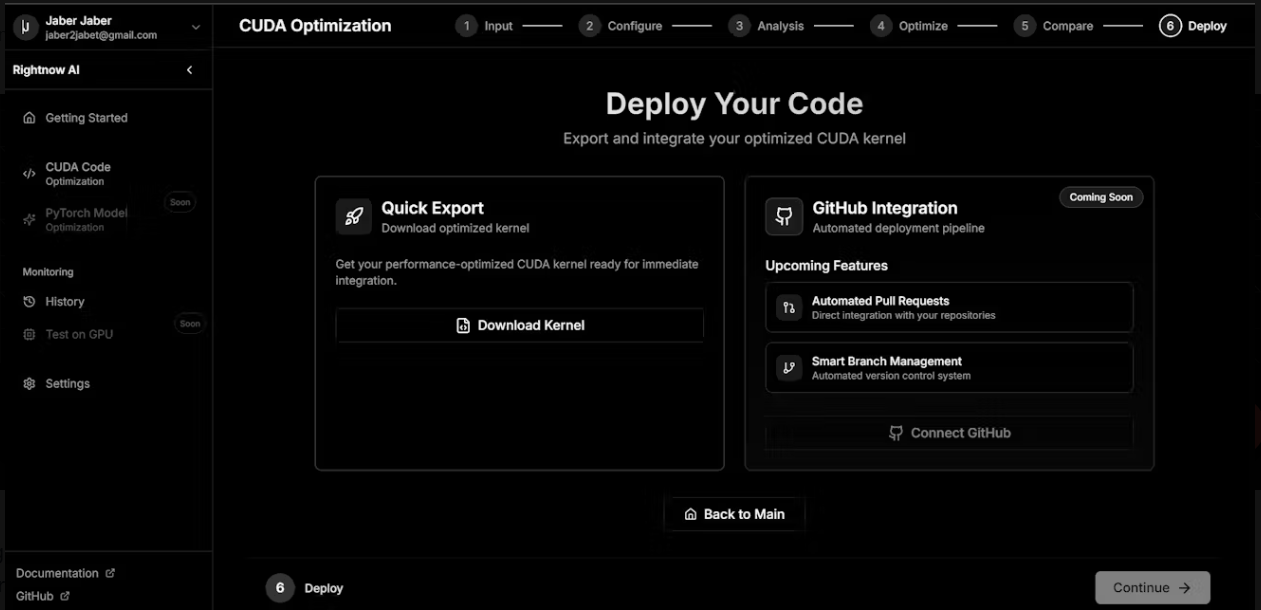This screenshot has width=1261, height=610.
Task: Click the PyTorch Model sparkle icon
Action: (x=29, y=220)
